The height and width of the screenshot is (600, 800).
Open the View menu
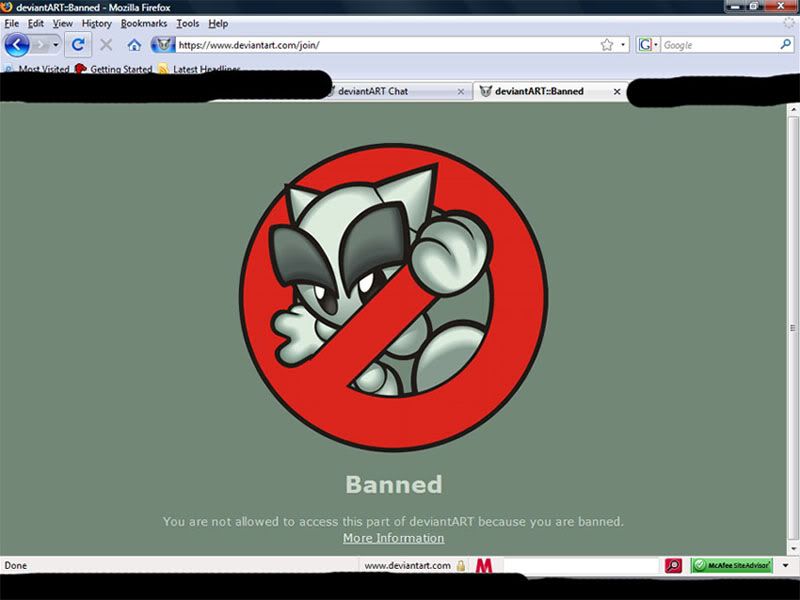click(x=63, y=23)
